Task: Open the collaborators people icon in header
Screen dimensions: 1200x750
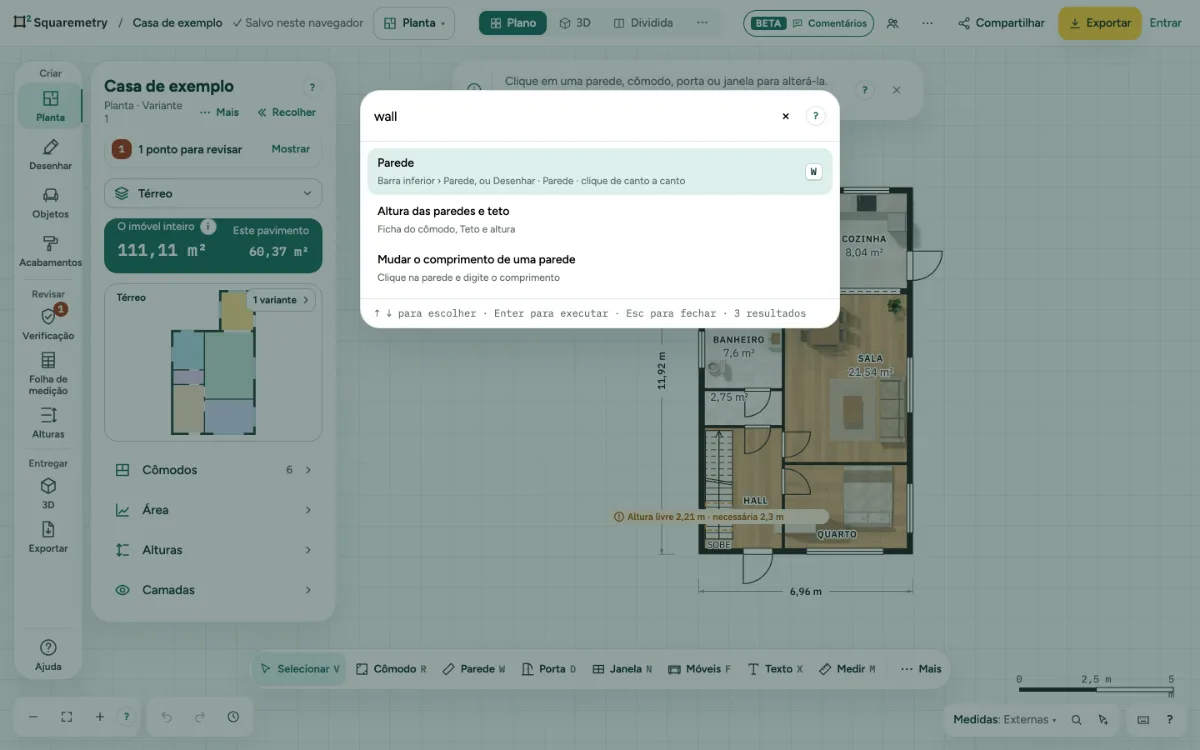Action: 892,23
